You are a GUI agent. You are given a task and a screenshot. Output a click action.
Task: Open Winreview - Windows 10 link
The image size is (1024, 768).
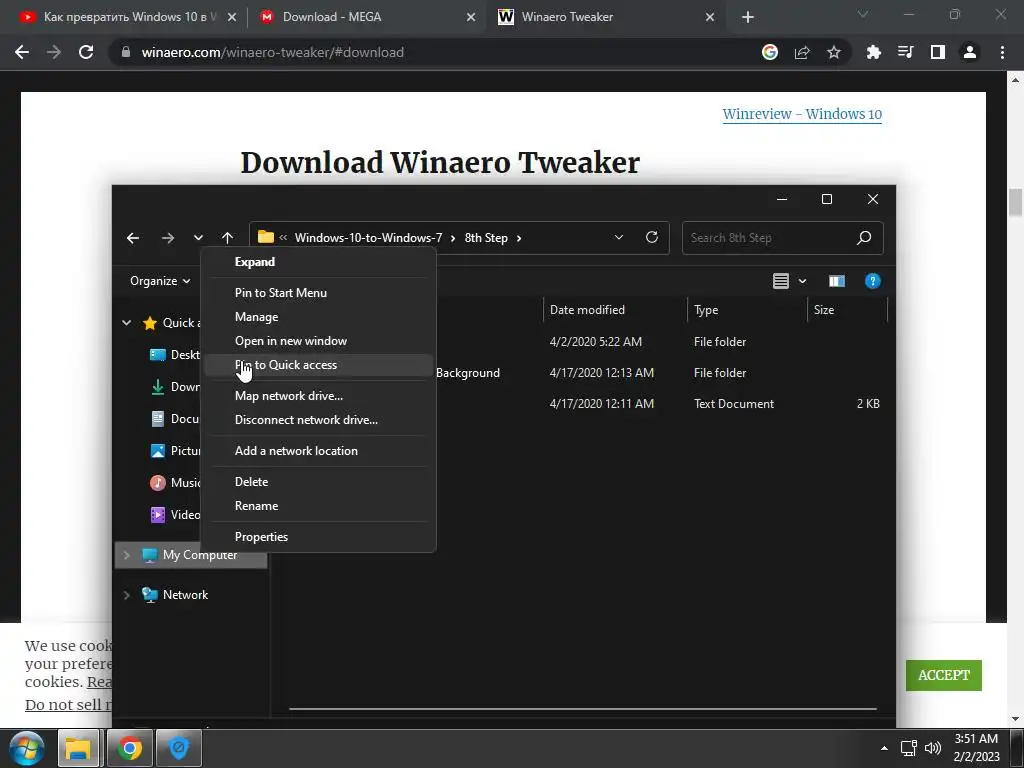pyautogui.click(x=802, y=114)
